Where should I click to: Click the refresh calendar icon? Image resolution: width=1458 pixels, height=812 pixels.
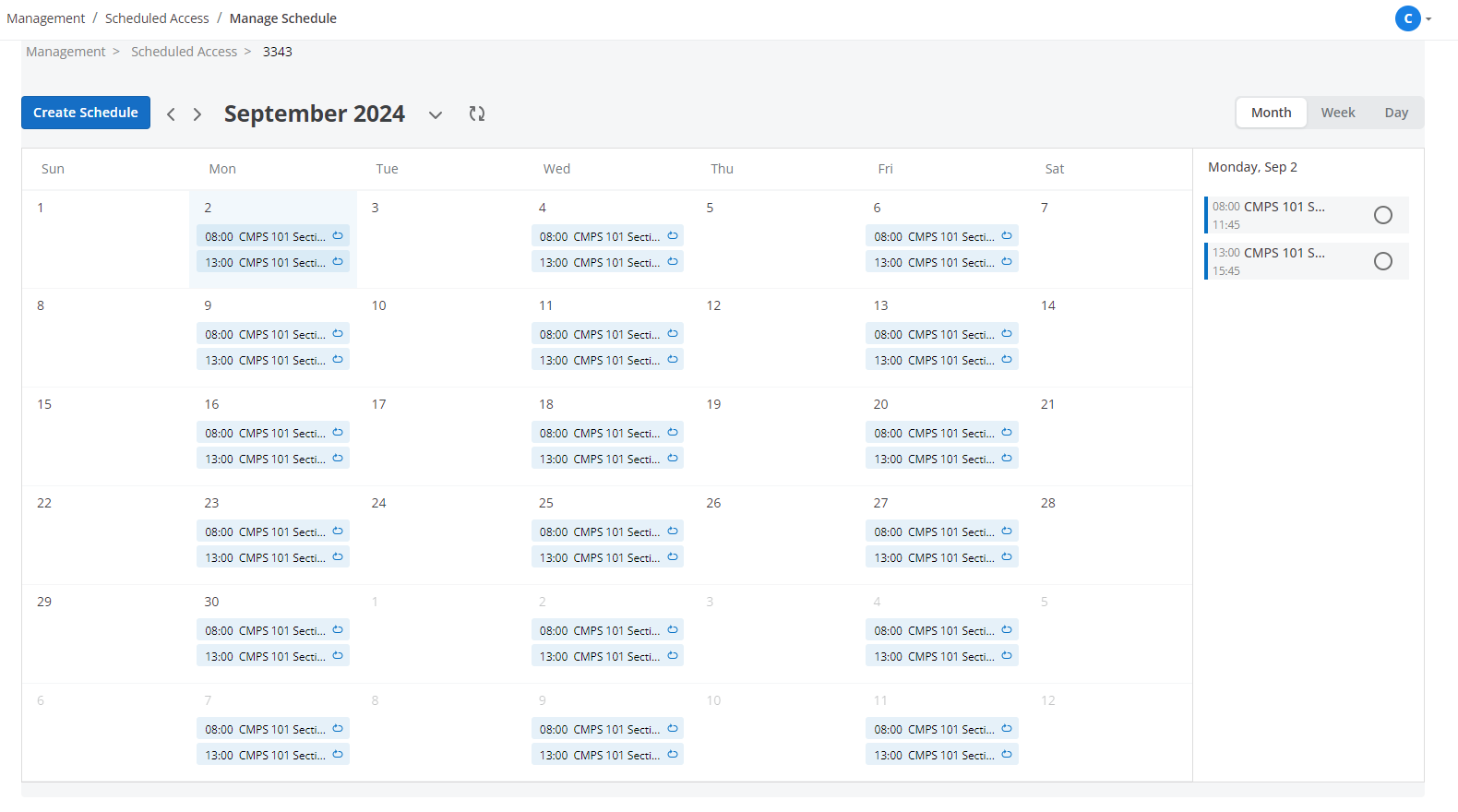pos(476,113)
